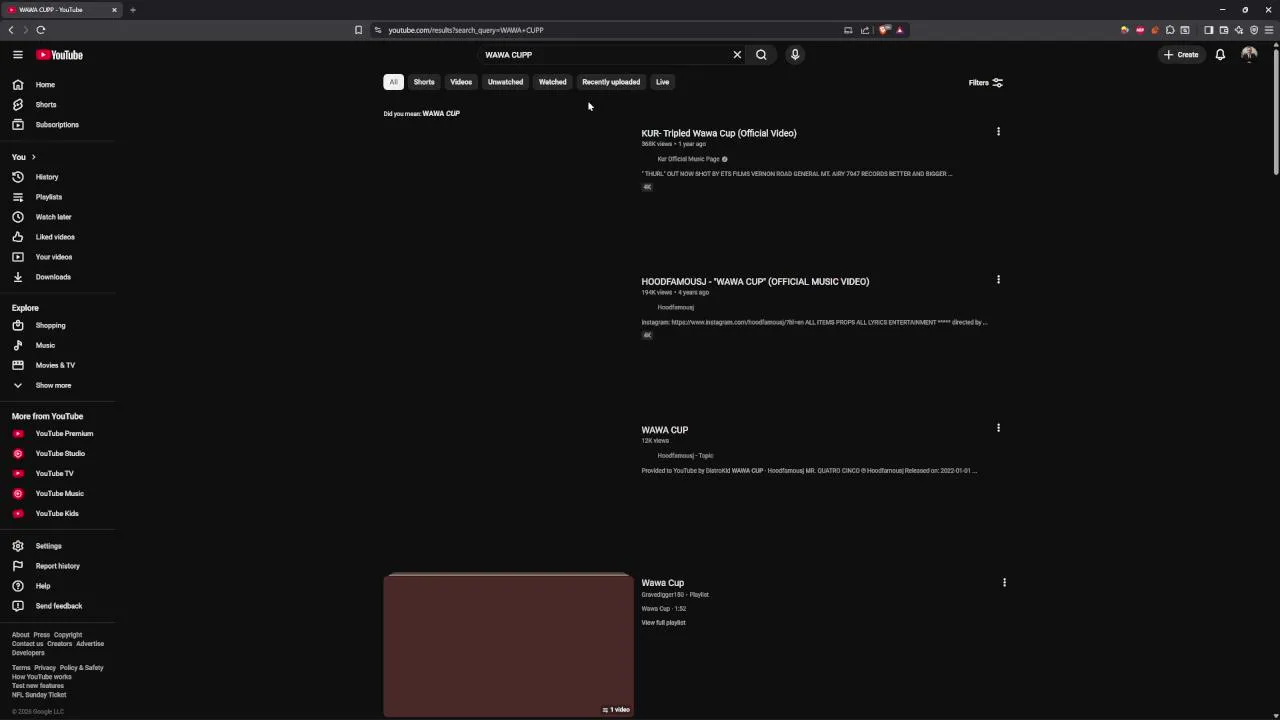Clear the search box with the X
This screenshot has width=1280, height=720.
(x=737, y=55)
